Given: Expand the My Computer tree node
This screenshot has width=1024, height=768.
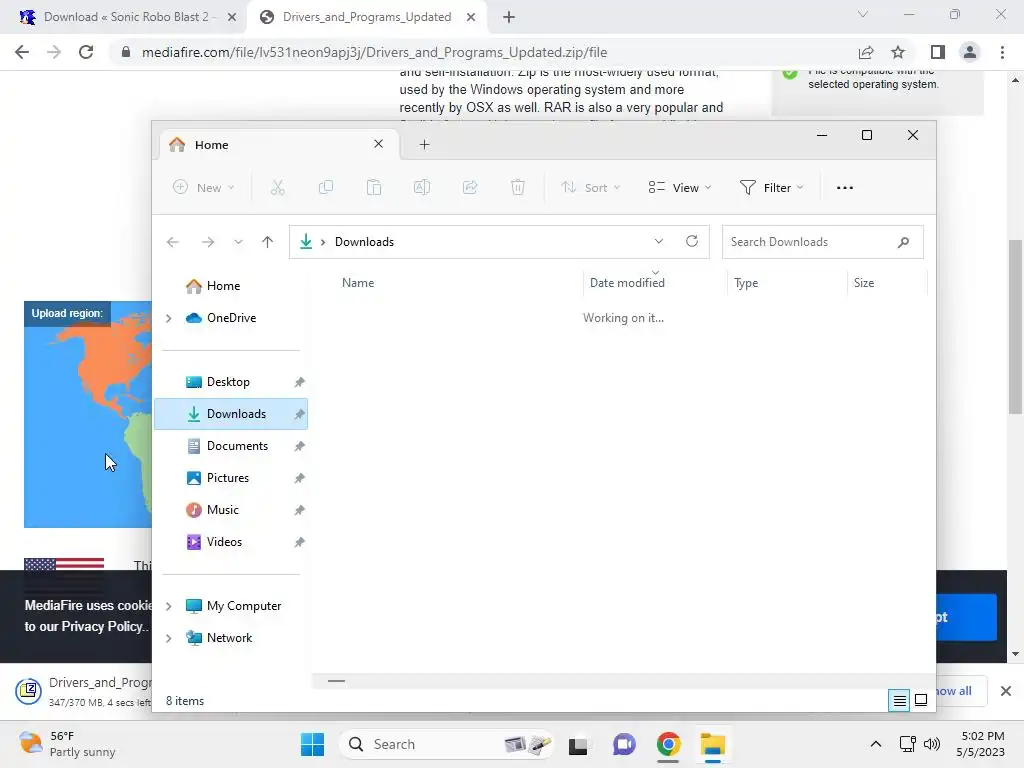Looking at the screenshot, I should (168, 606).
